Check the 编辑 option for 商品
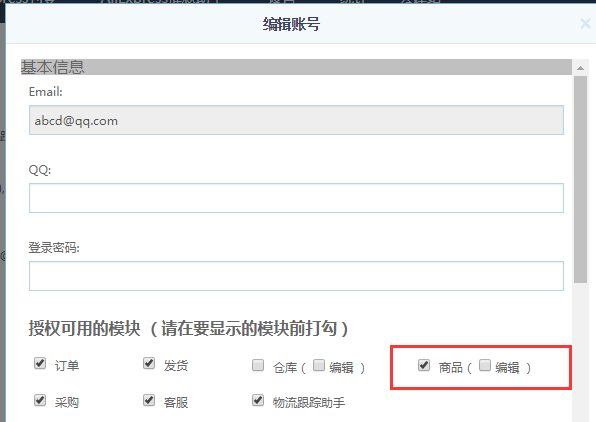 click(485, 365)
